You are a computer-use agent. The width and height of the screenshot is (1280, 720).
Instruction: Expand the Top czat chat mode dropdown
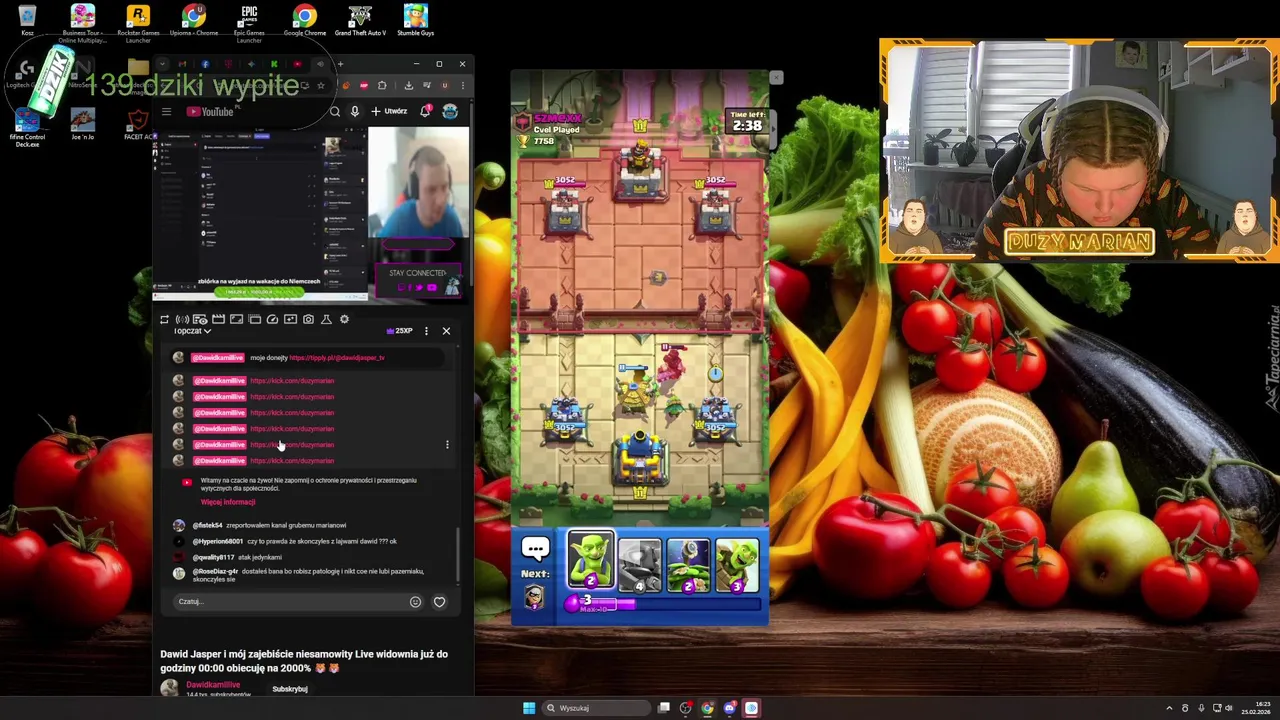192,331
